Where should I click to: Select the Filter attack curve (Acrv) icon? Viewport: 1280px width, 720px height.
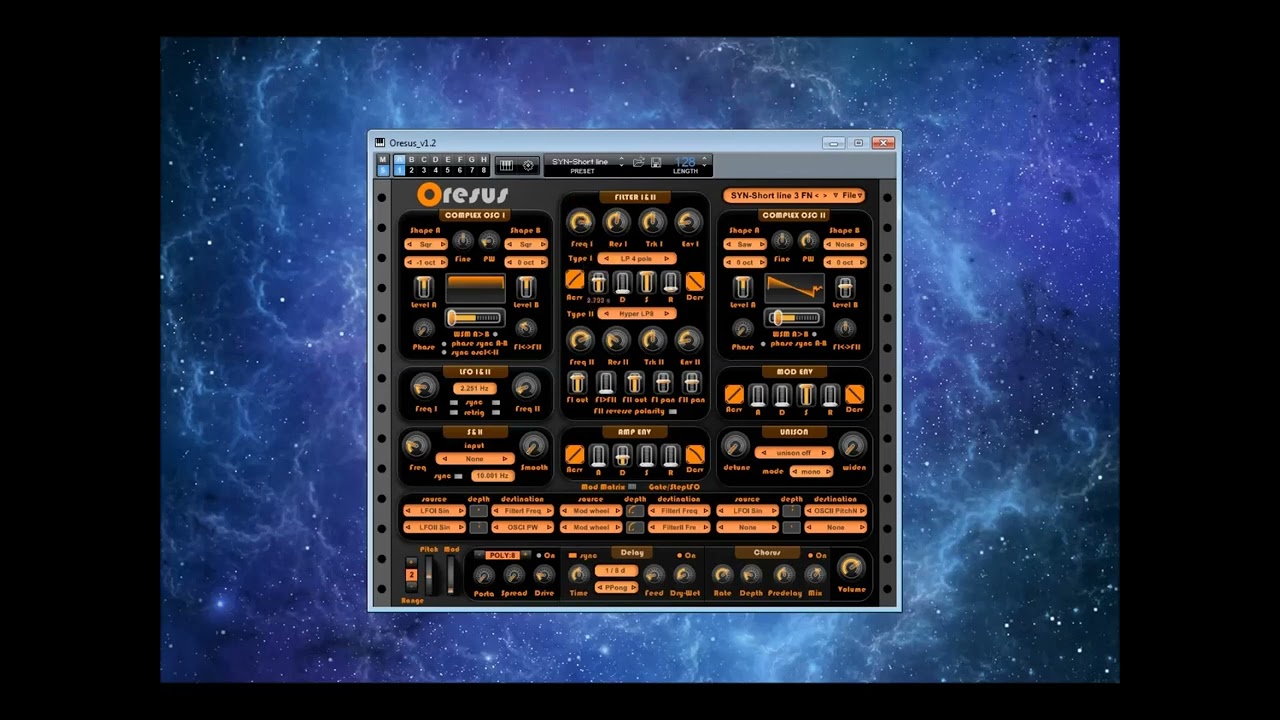coord(574,280)
